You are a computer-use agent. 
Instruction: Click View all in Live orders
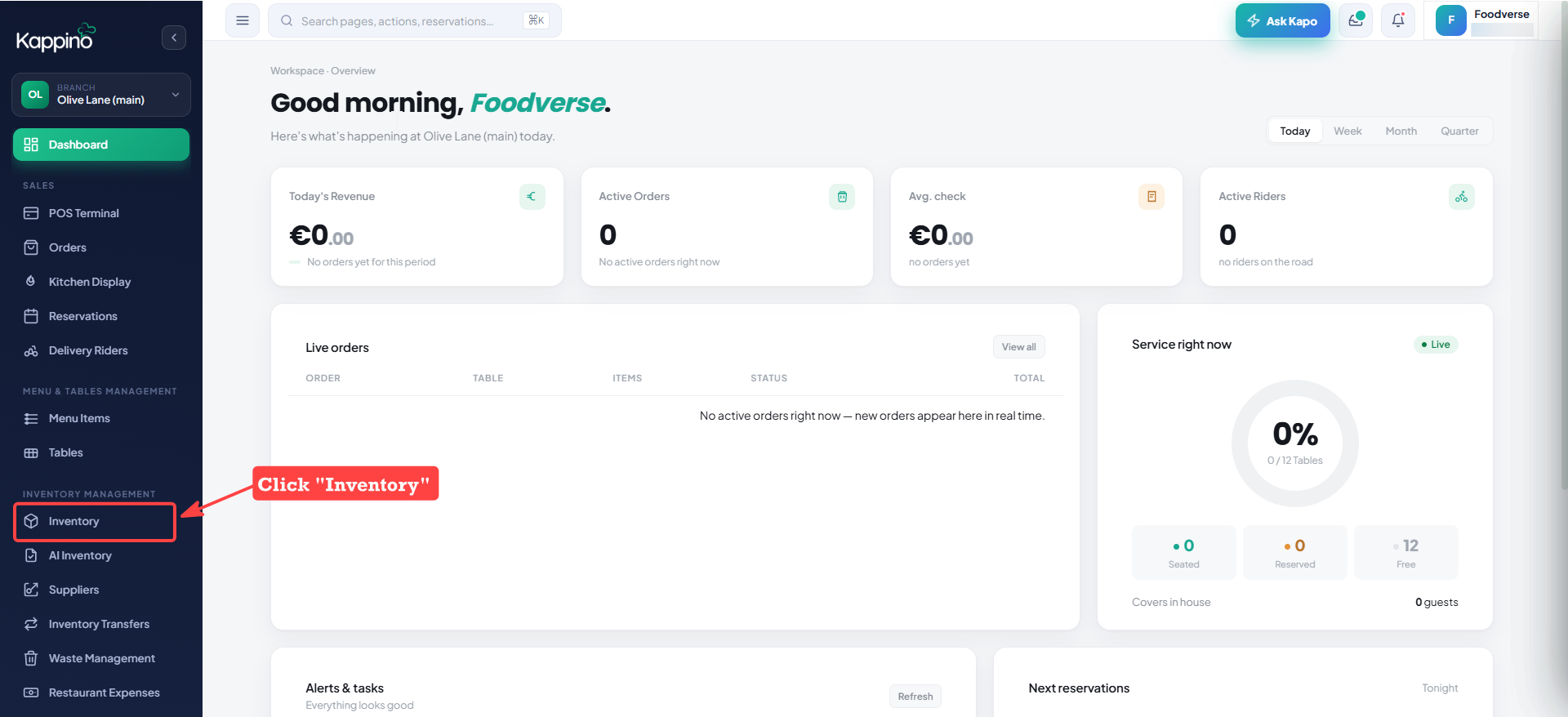[x=1018, y=347]
